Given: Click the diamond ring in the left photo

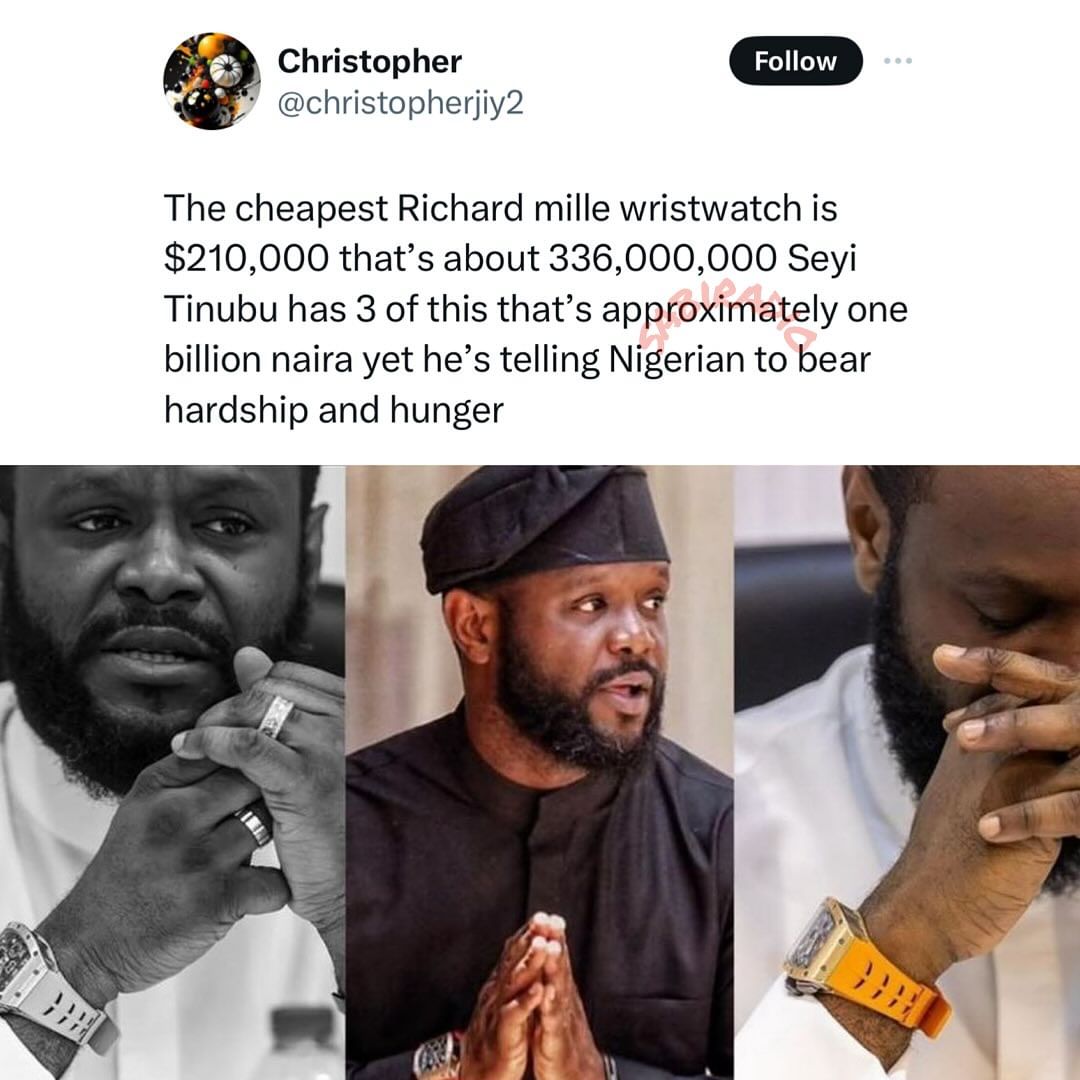Looking at the screenshot, I should tap(276, 716).
